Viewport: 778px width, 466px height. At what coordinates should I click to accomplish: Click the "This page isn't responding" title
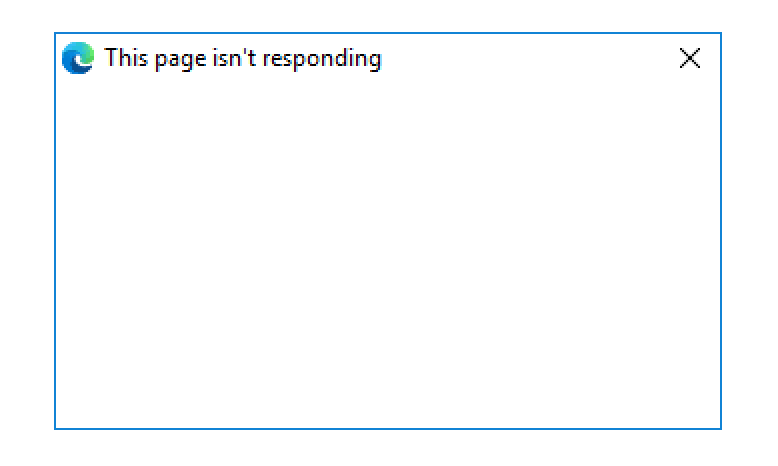[x=243, y=59]
